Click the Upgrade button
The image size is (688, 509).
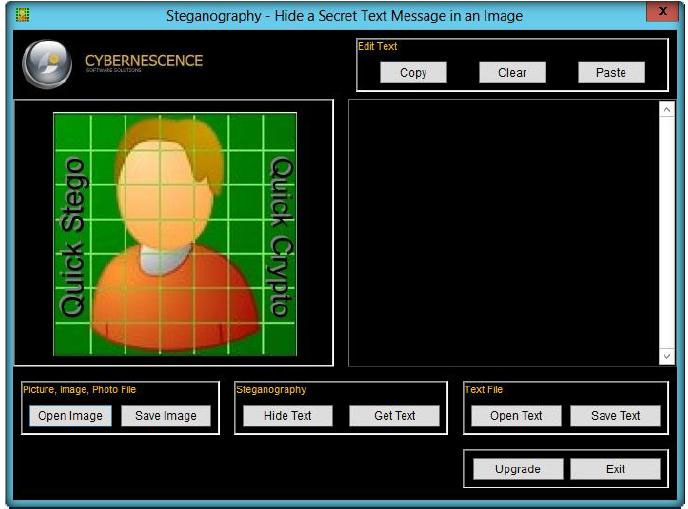click(518, 469)
